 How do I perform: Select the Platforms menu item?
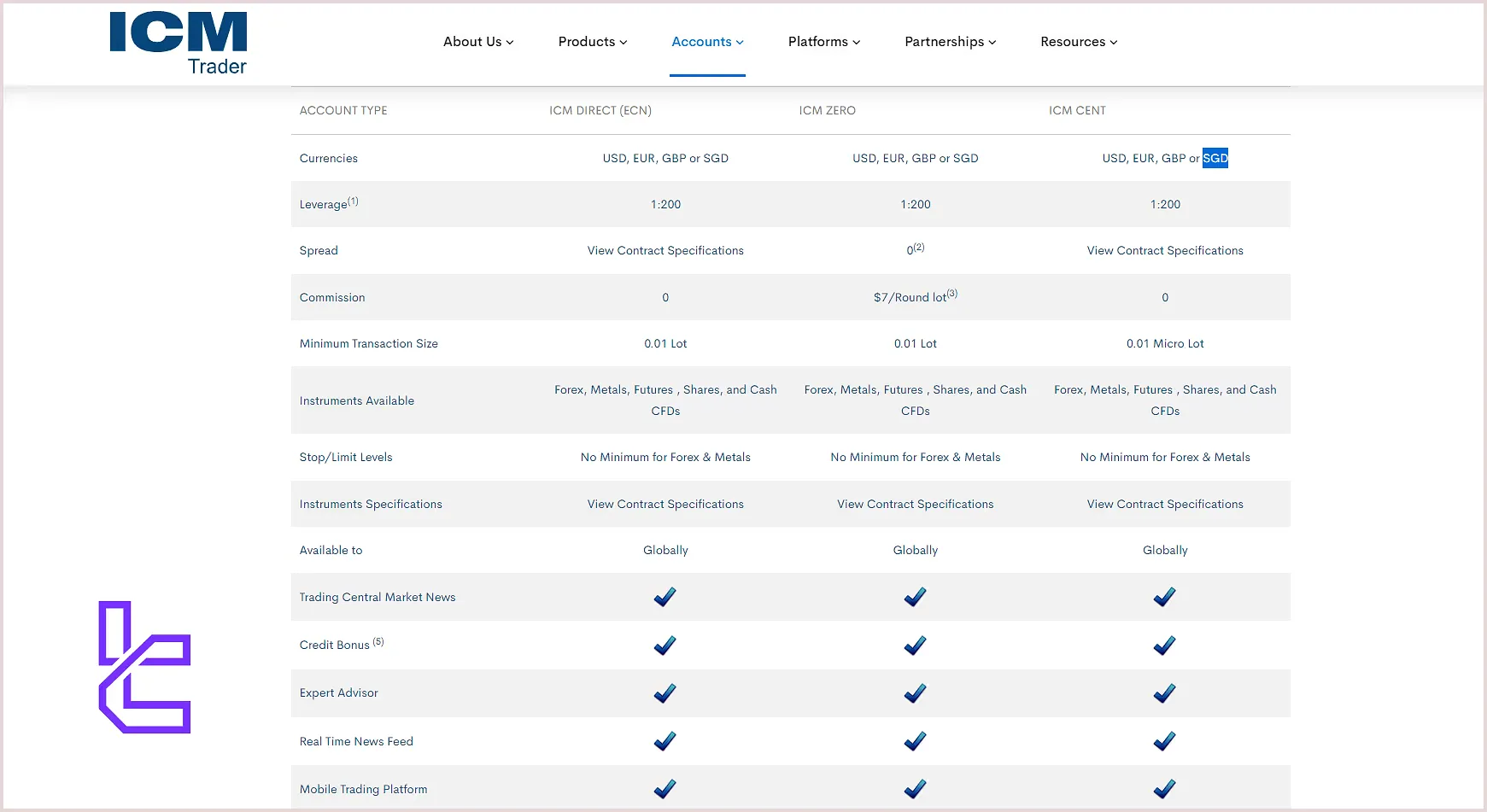coord(823,42)
